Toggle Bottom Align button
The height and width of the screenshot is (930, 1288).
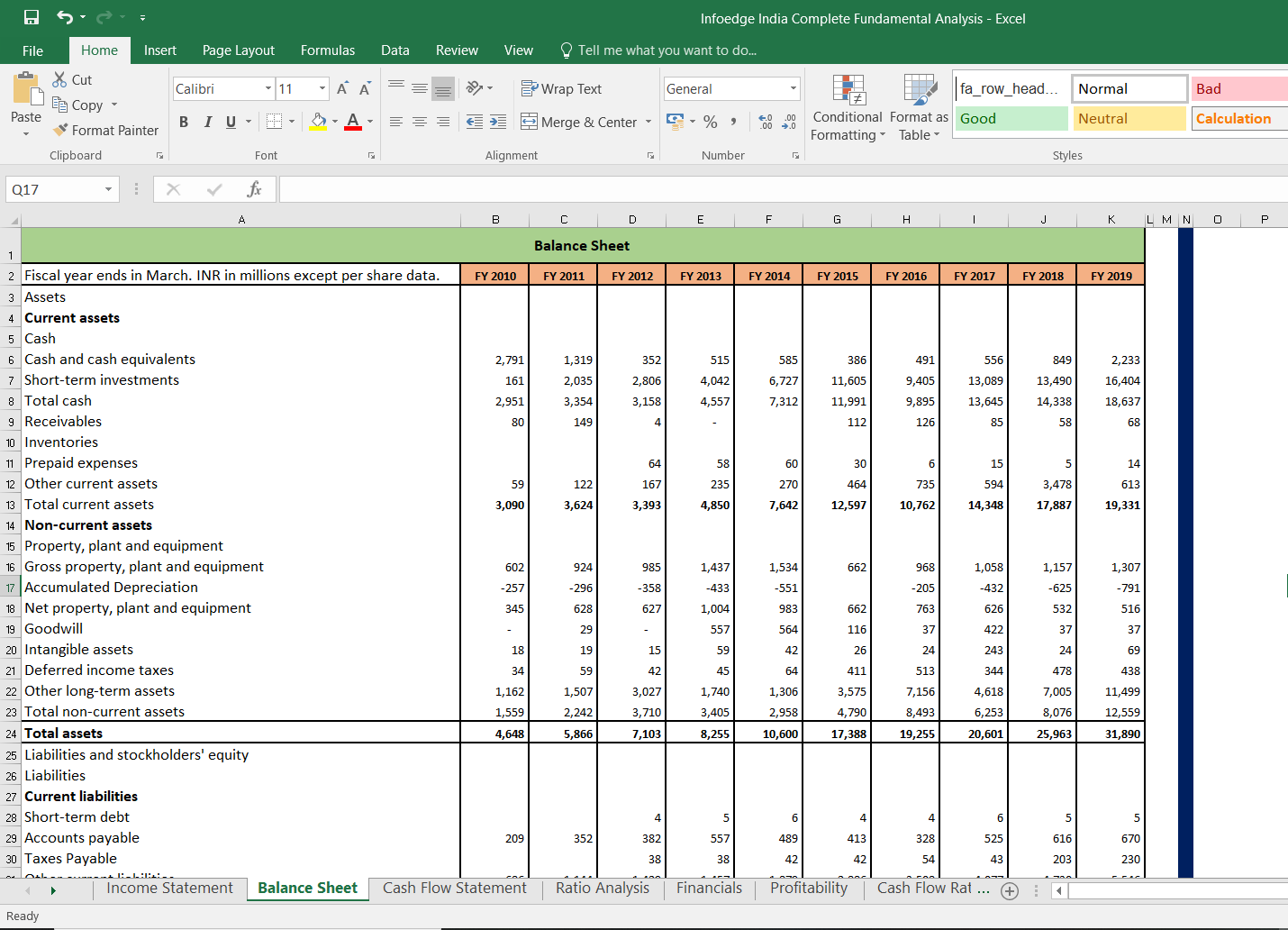(443, 88)
